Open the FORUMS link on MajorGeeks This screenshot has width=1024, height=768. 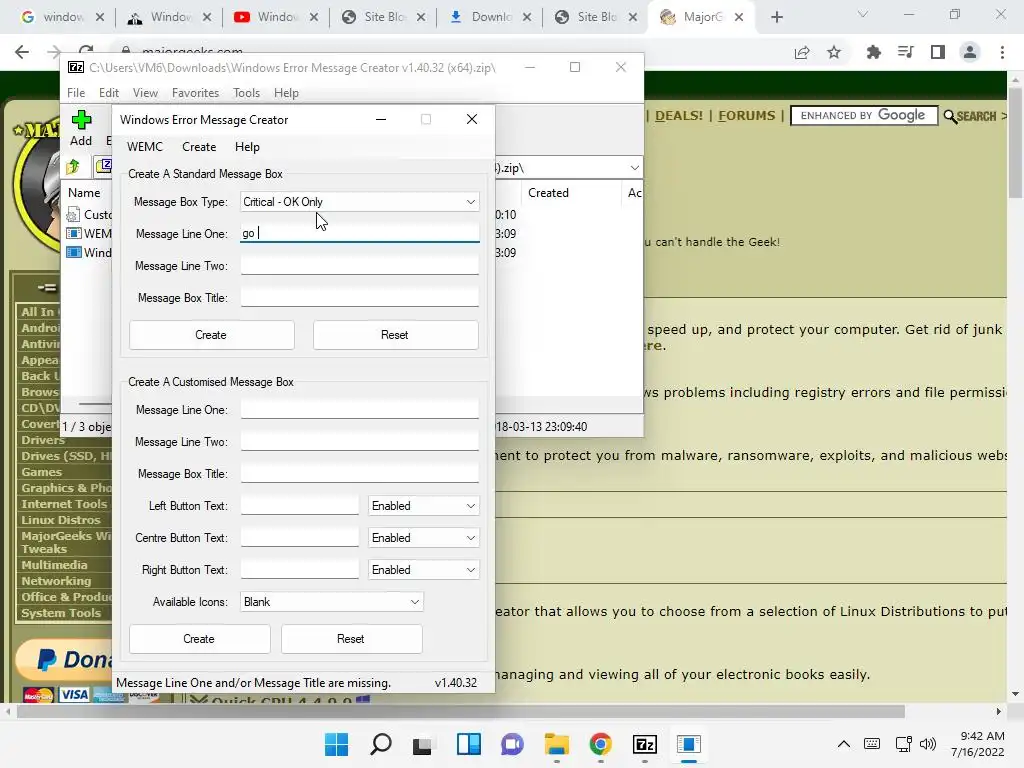[x=746, y=116]
